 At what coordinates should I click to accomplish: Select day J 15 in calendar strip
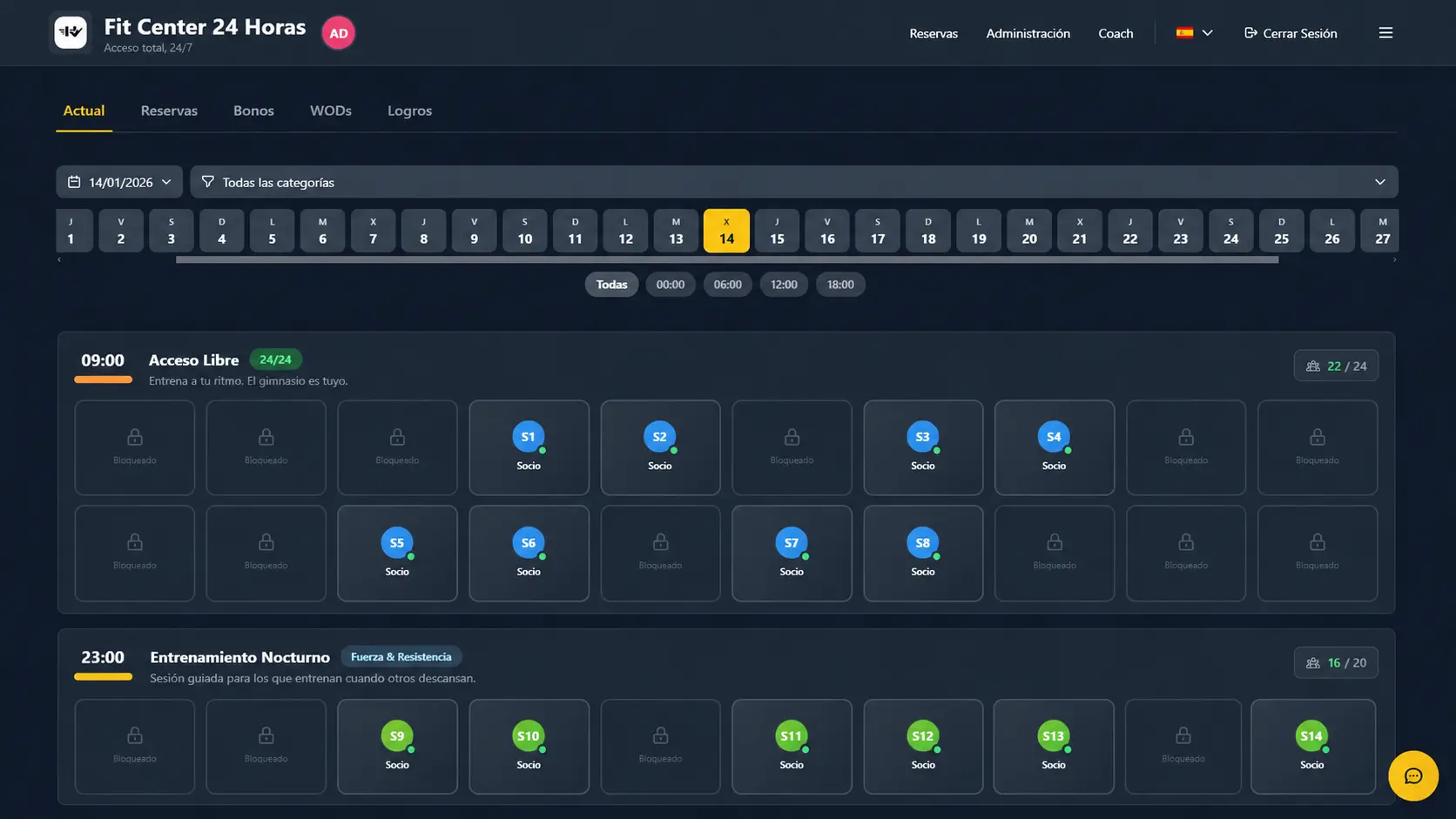pos(777,231)
